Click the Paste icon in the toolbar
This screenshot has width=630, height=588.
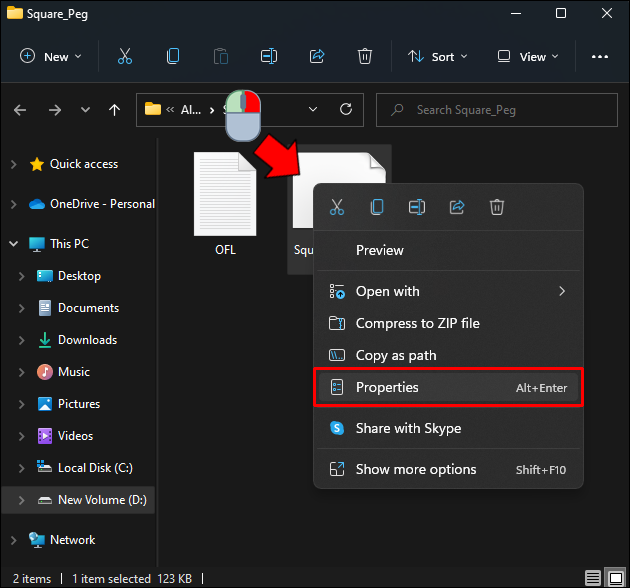coord(221,56)
